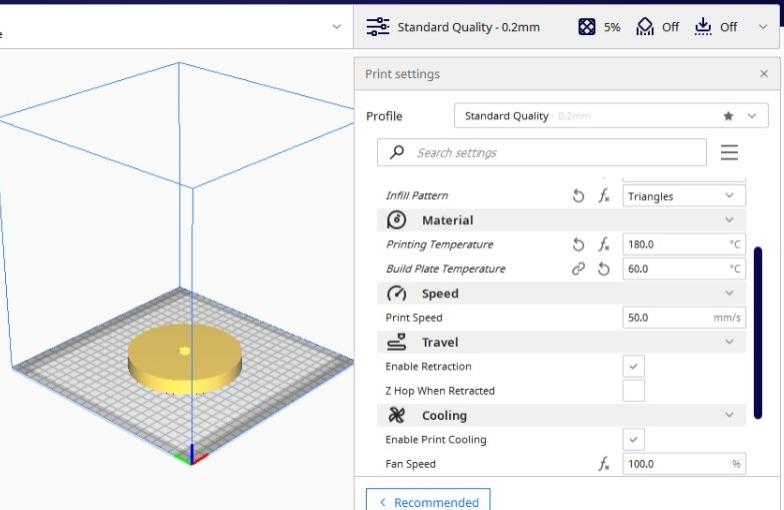
Task: Click the search magnifier icon
Action: 397,152
